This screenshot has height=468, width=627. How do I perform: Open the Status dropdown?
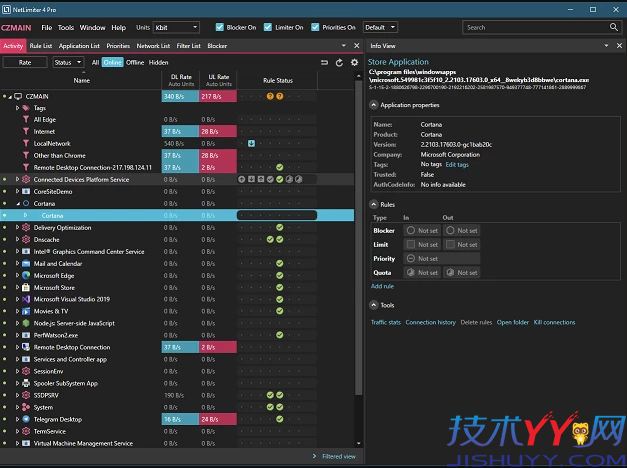point(68,62)
